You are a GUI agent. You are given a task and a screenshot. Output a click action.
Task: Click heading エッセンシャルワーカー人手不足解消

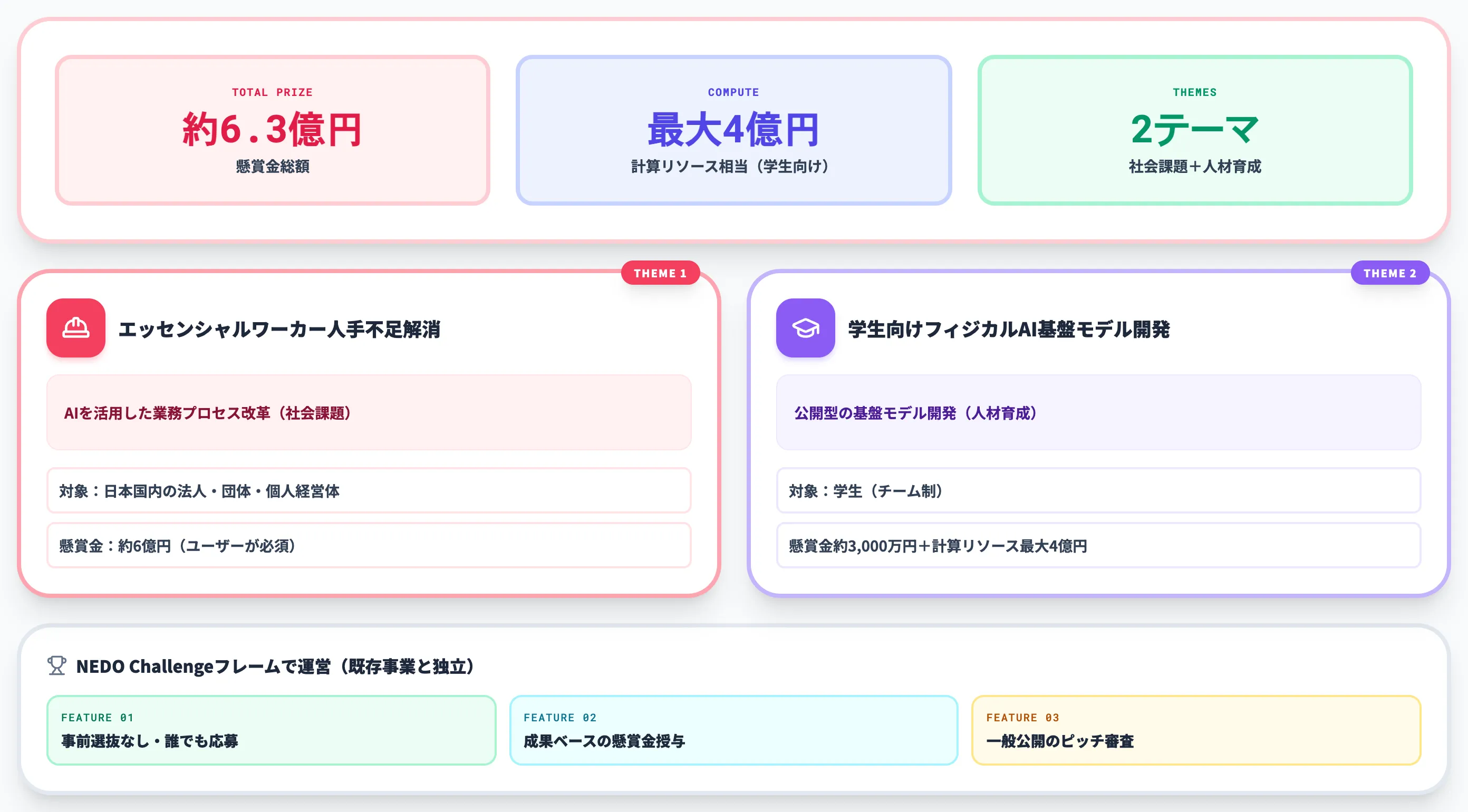point(279,329)
